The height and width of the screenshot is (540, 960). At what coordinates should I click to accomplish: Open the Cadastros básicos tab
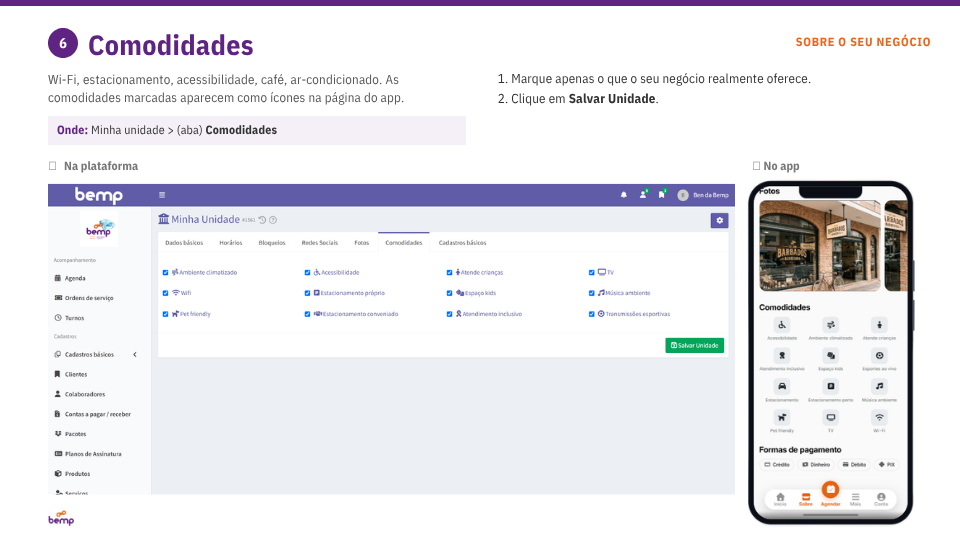tap(462, 243)
